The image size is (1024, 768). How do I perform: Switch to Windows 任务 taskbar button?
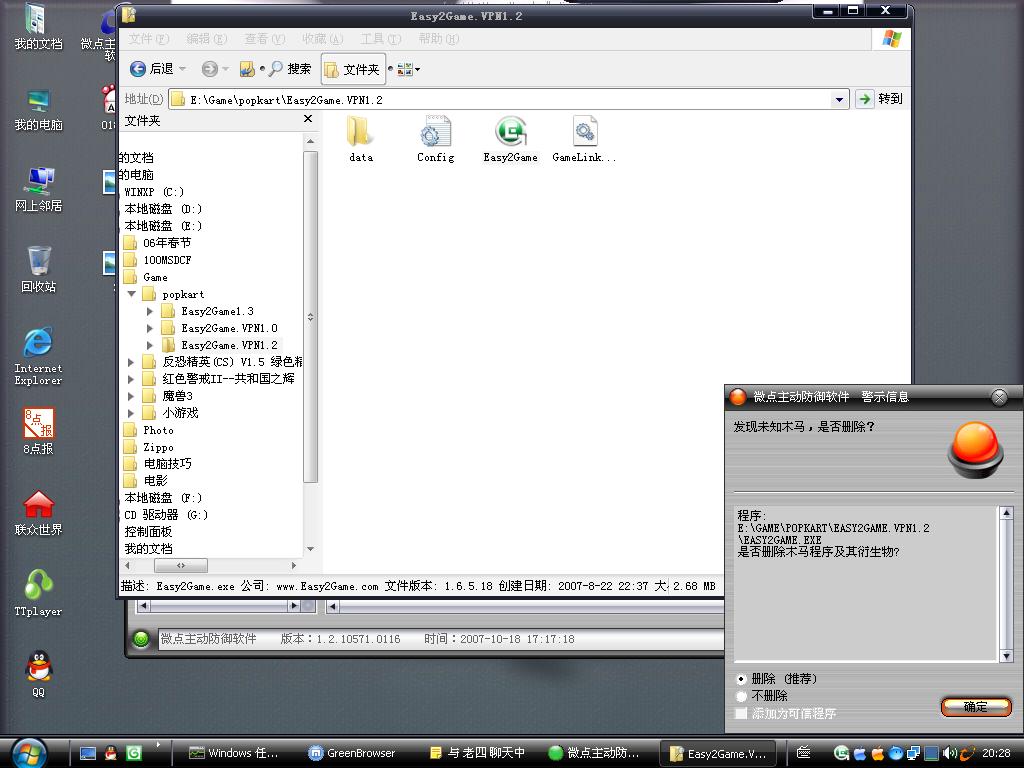[235, 753]
